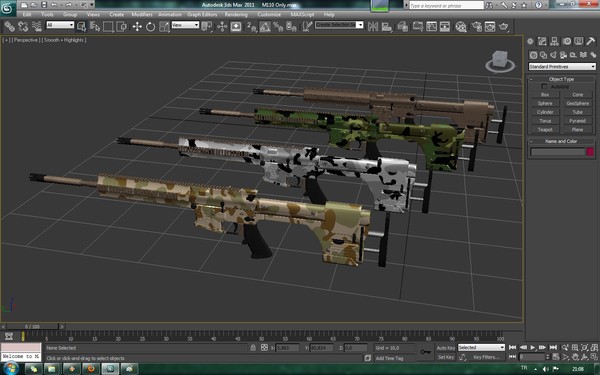This screenshot has height=375, width=600.
Task: Enable the AutoGrid checkbox
Action: click(x=544, y=87)
